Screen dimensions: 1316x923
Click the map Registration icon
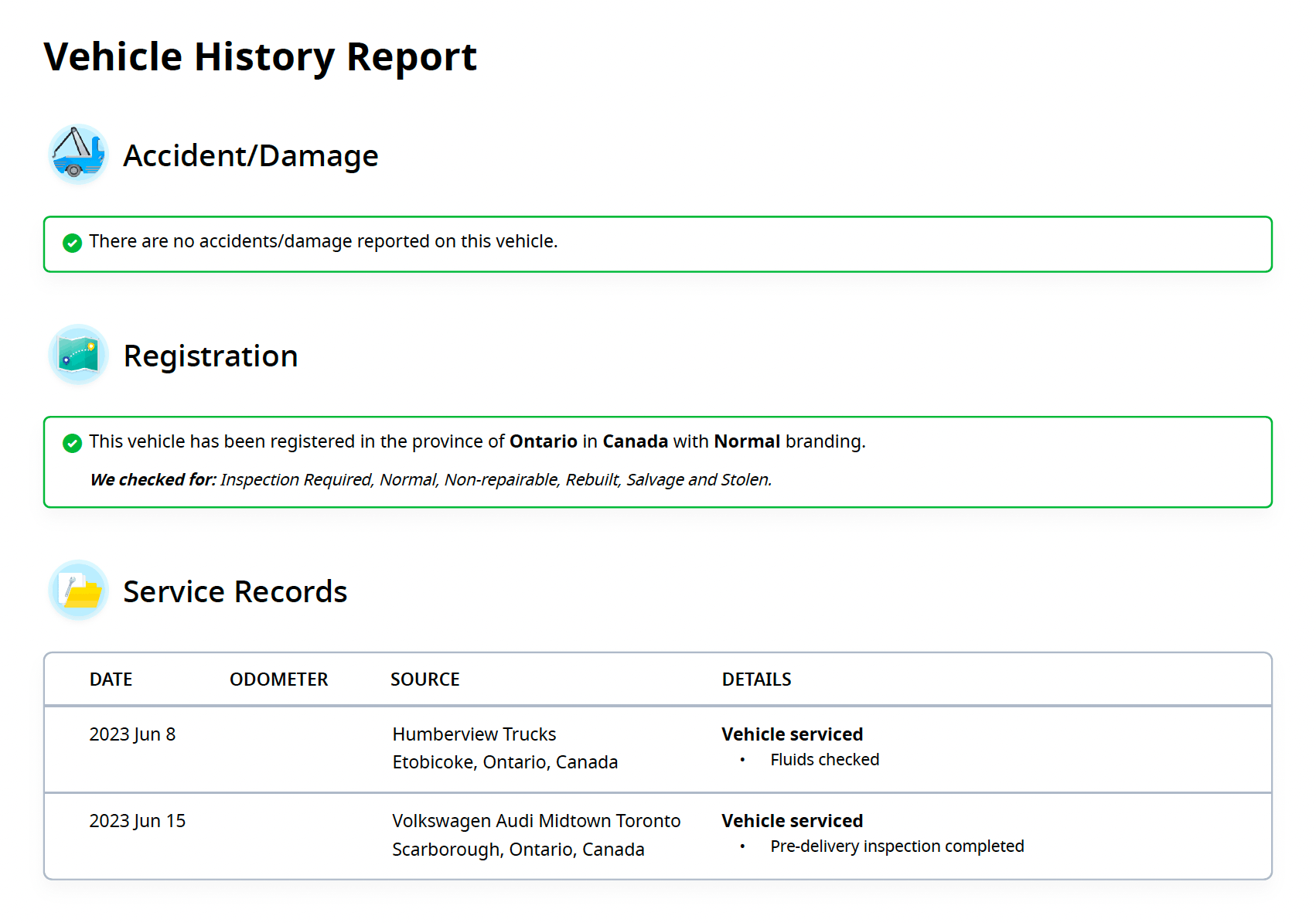pyautogui.click(x=77, y=355)
